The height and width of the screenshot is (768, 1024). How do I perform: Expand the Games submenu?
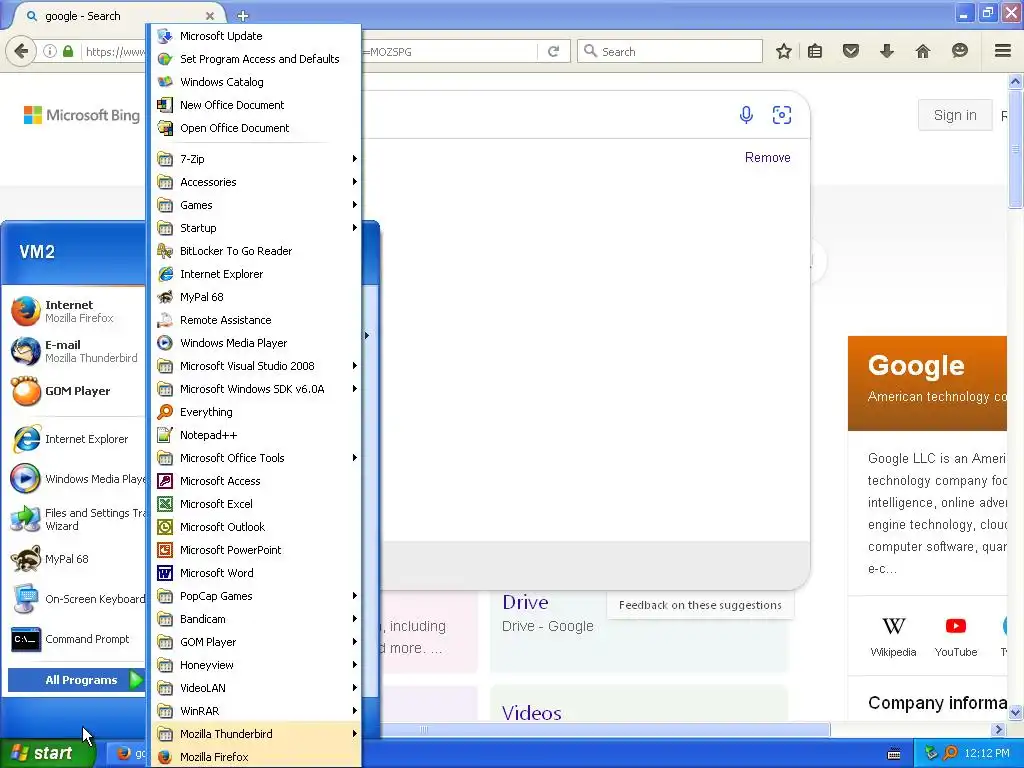(x=256, y=205)
